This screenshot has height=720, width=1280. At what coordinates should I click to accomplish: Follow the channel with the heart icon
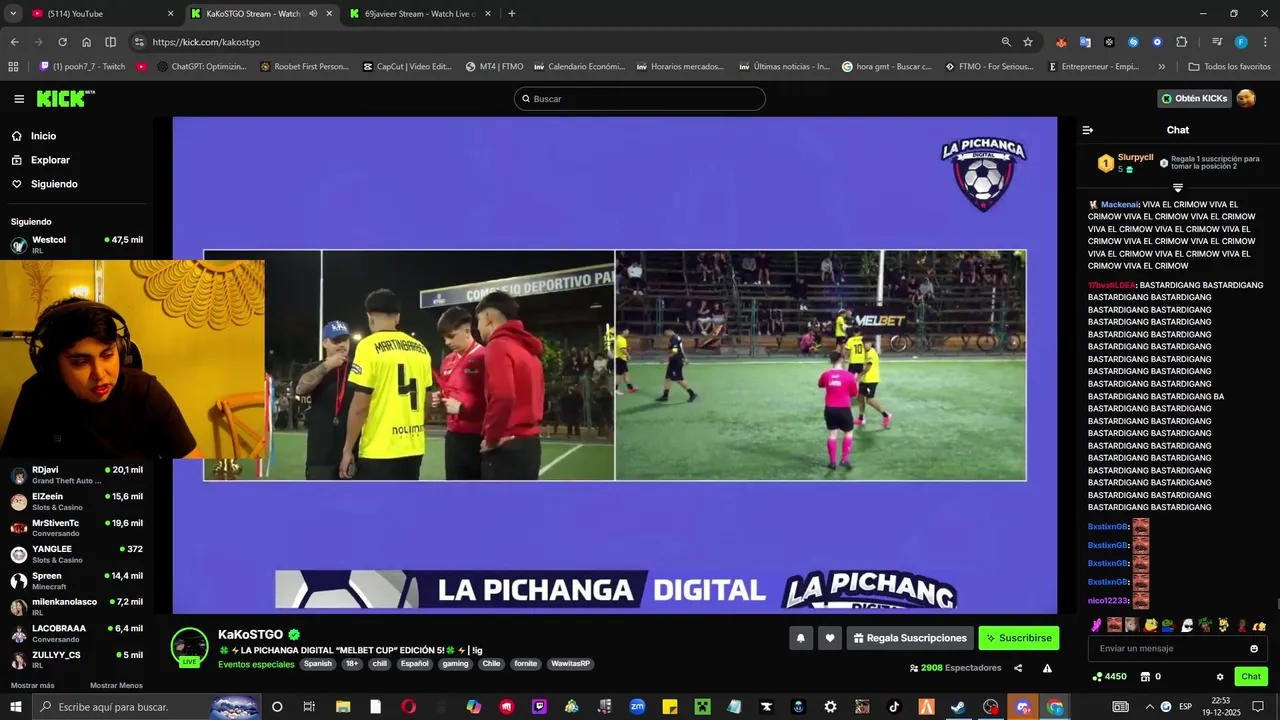pyautogui.click(x=829, y=638)
